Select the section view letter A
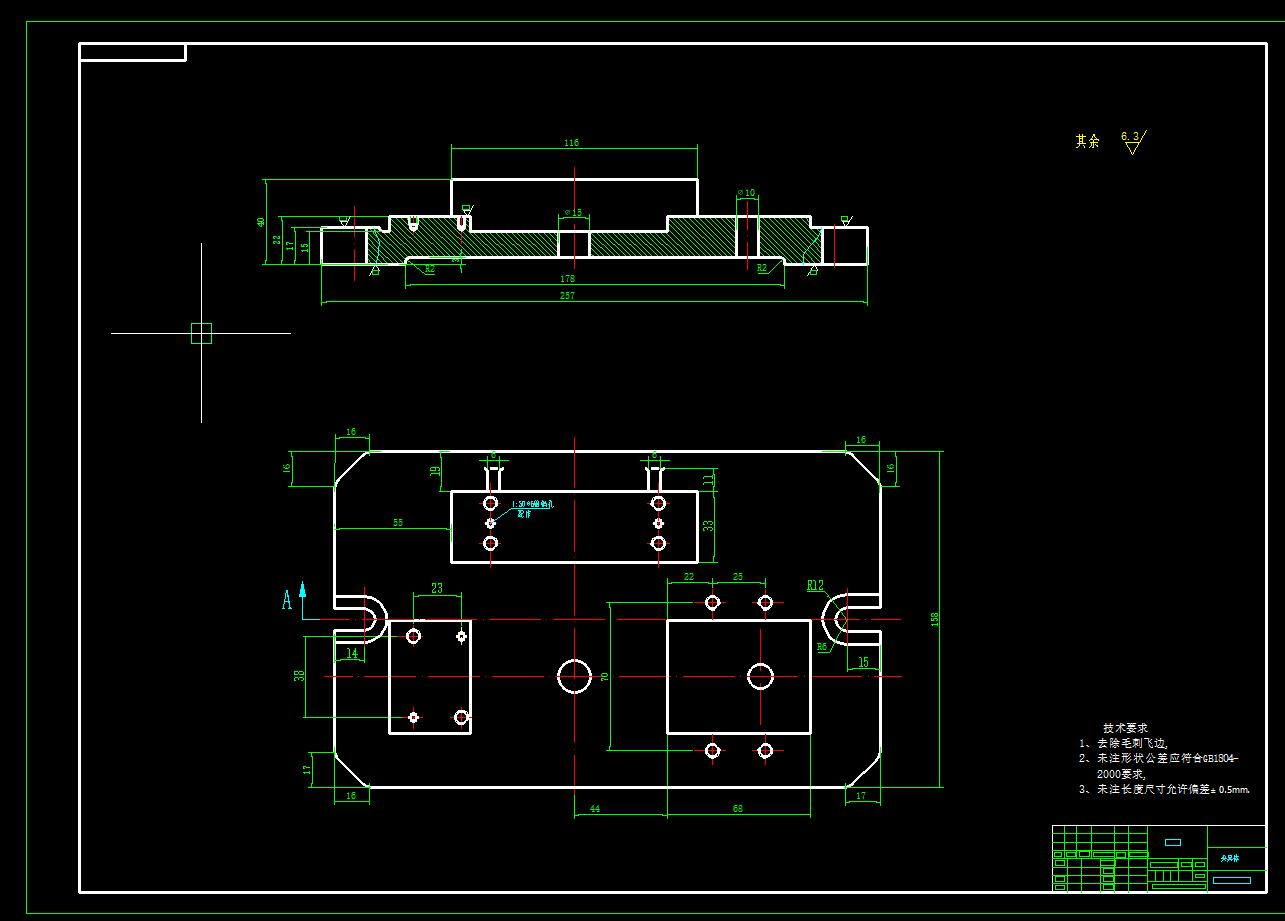Screen dimensions: 1285x921 [x=287, y=599]
